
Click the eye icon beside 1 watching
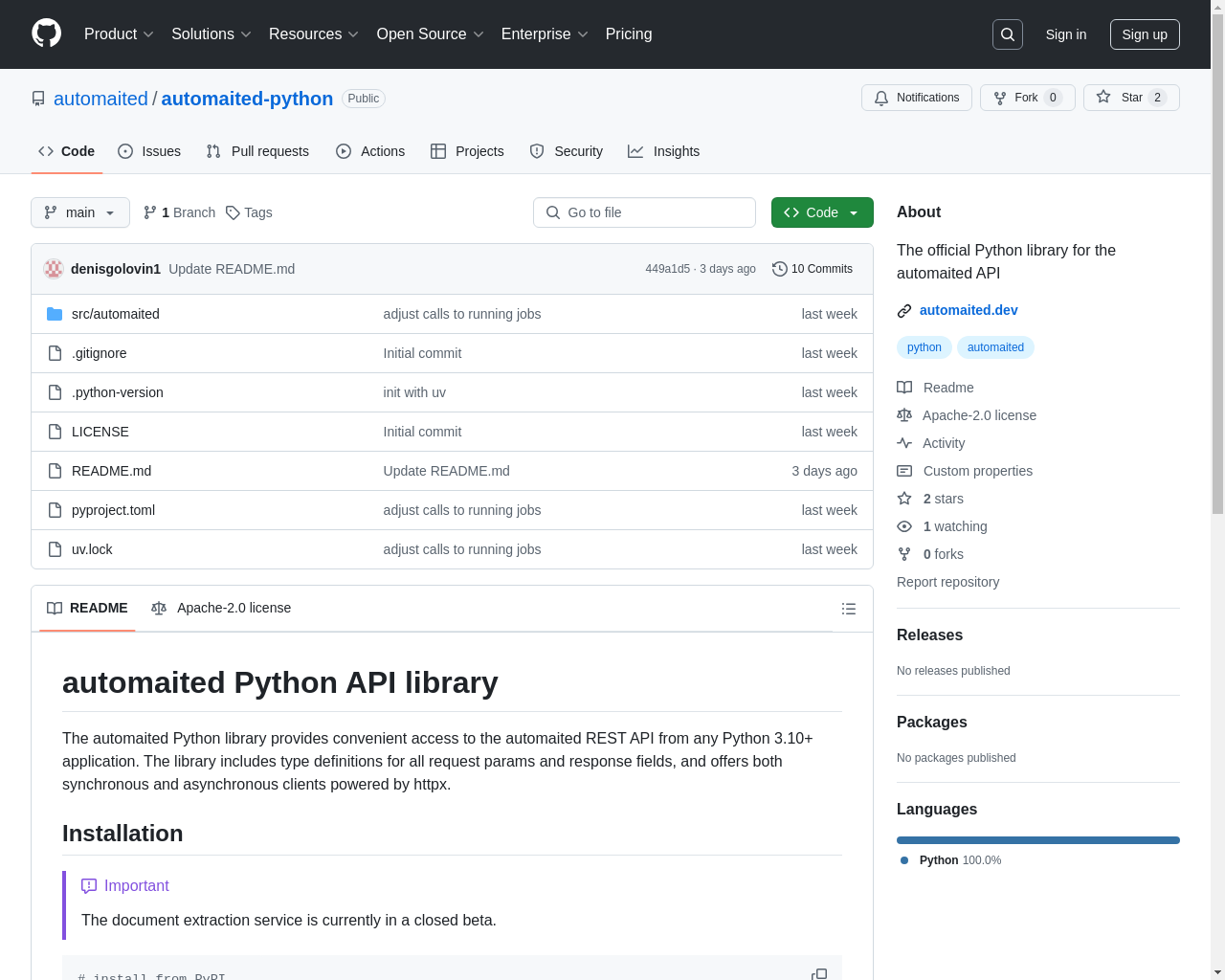click(x=904, y=526)
